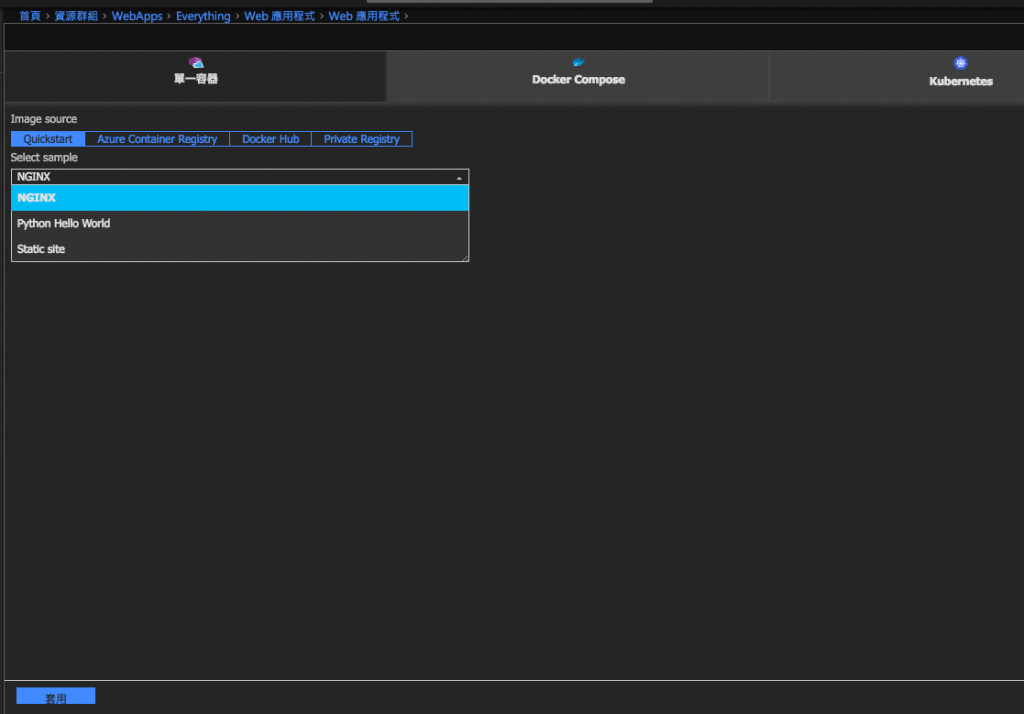This screenshot has width=1024, height=714.
Task: Click the 套用 apply button
Action: click(x=56, y=697)
